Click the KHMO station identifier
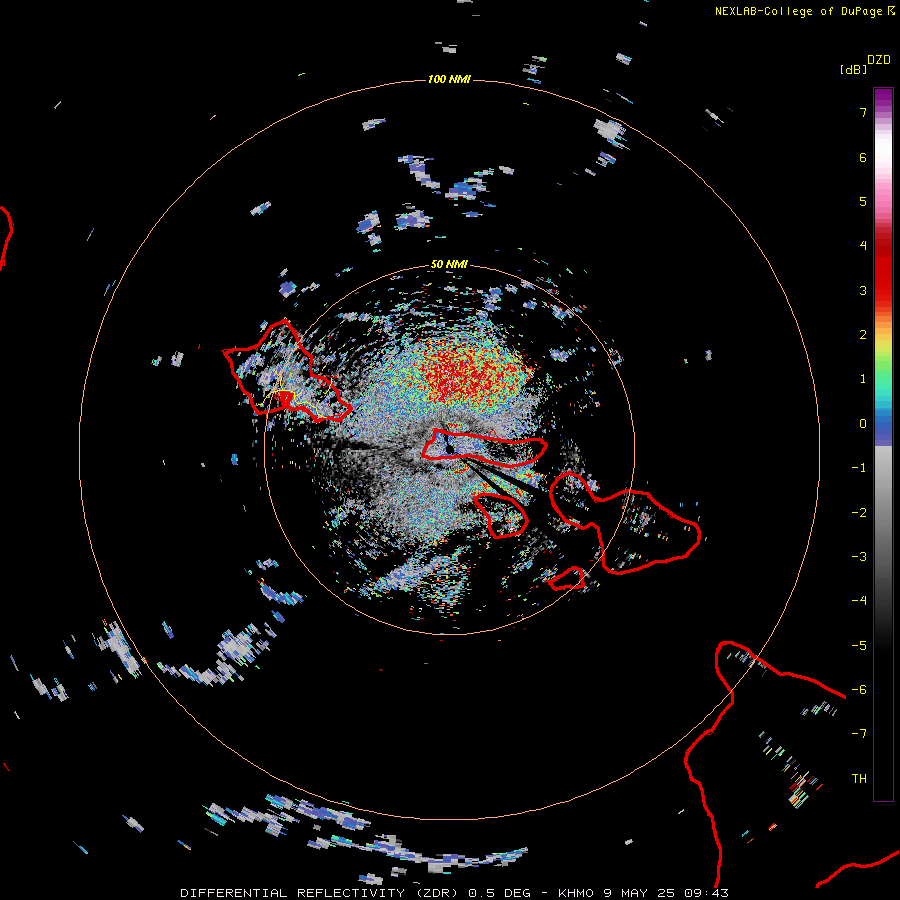 (x=576, y=893)
